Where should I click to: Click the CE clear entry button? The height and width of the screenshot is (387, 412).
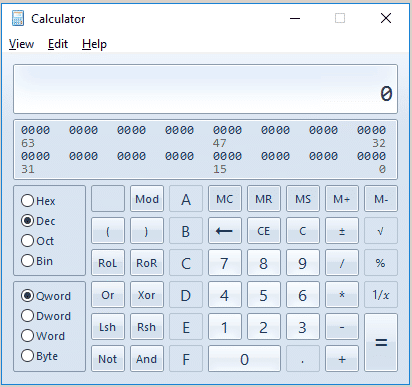[264, 231]
